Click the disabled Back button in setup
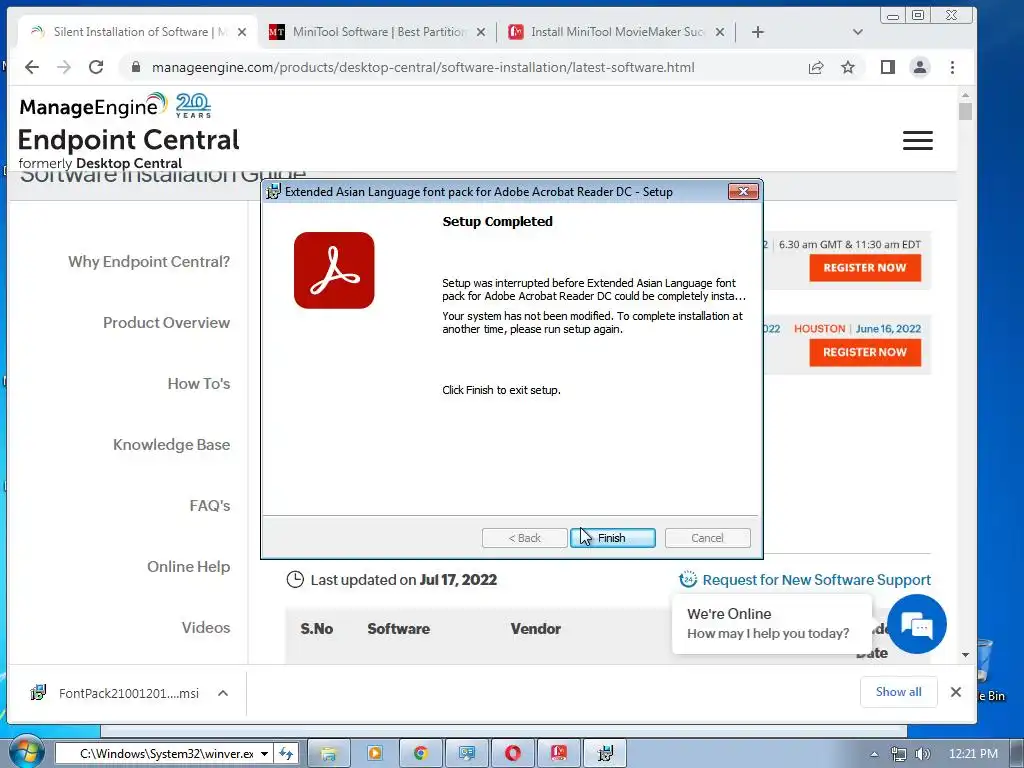Viewport: 1024px width, 768px height. 524,537
